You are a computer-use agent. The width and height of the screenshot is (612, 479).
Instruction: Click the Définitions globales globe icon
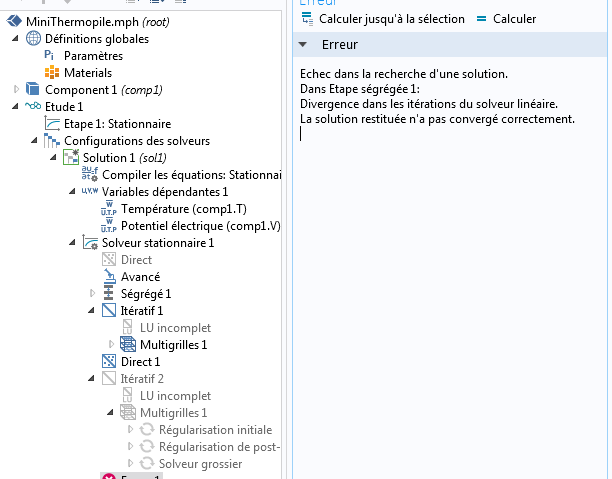[33, 38]
